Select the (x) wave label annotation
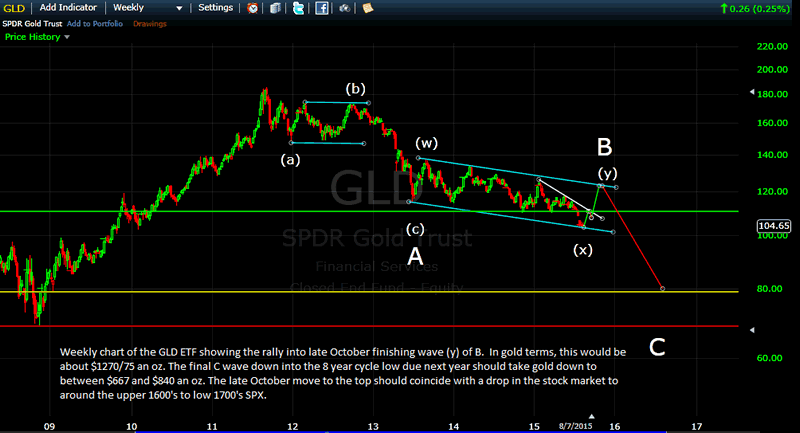Viewport: 800px width, 433px height. (x=583, y=250)
